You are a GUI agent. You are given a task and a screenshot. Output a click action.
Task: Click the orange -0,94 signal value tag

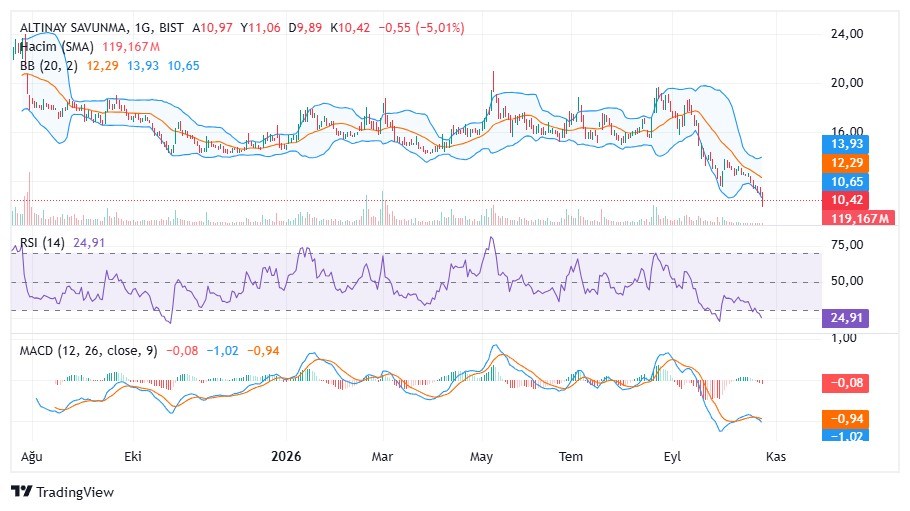pyautogui.click(x=845, y=419)
